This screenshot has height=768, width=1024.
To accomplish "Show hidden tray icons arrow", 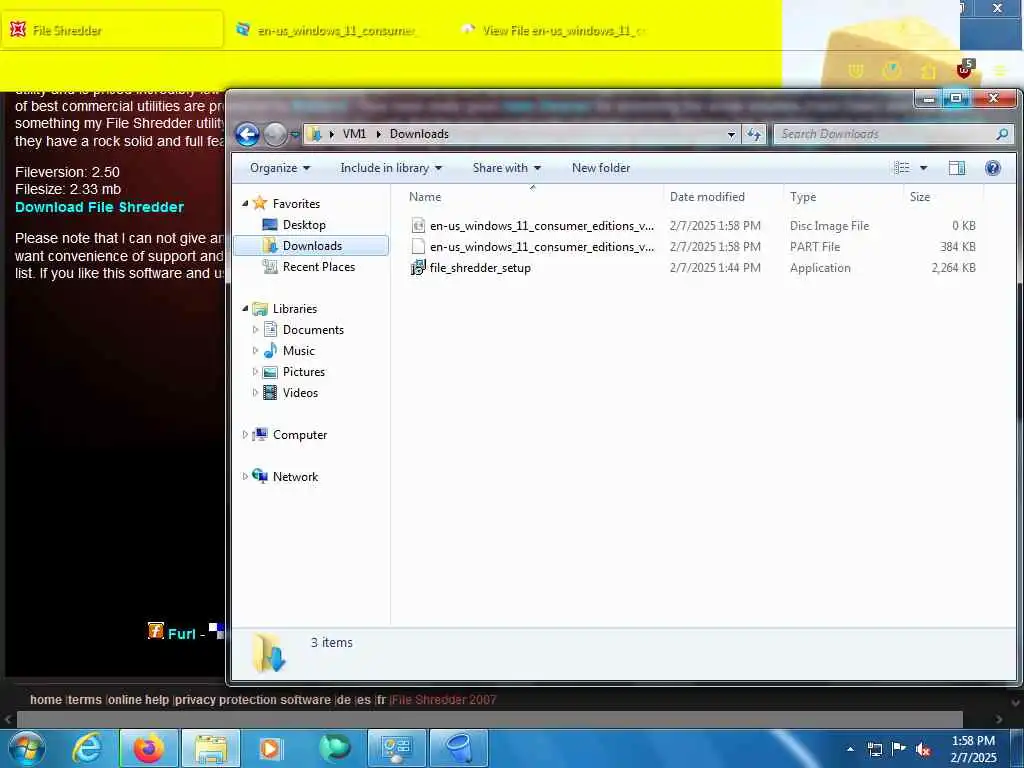I will tap(850, 749).
